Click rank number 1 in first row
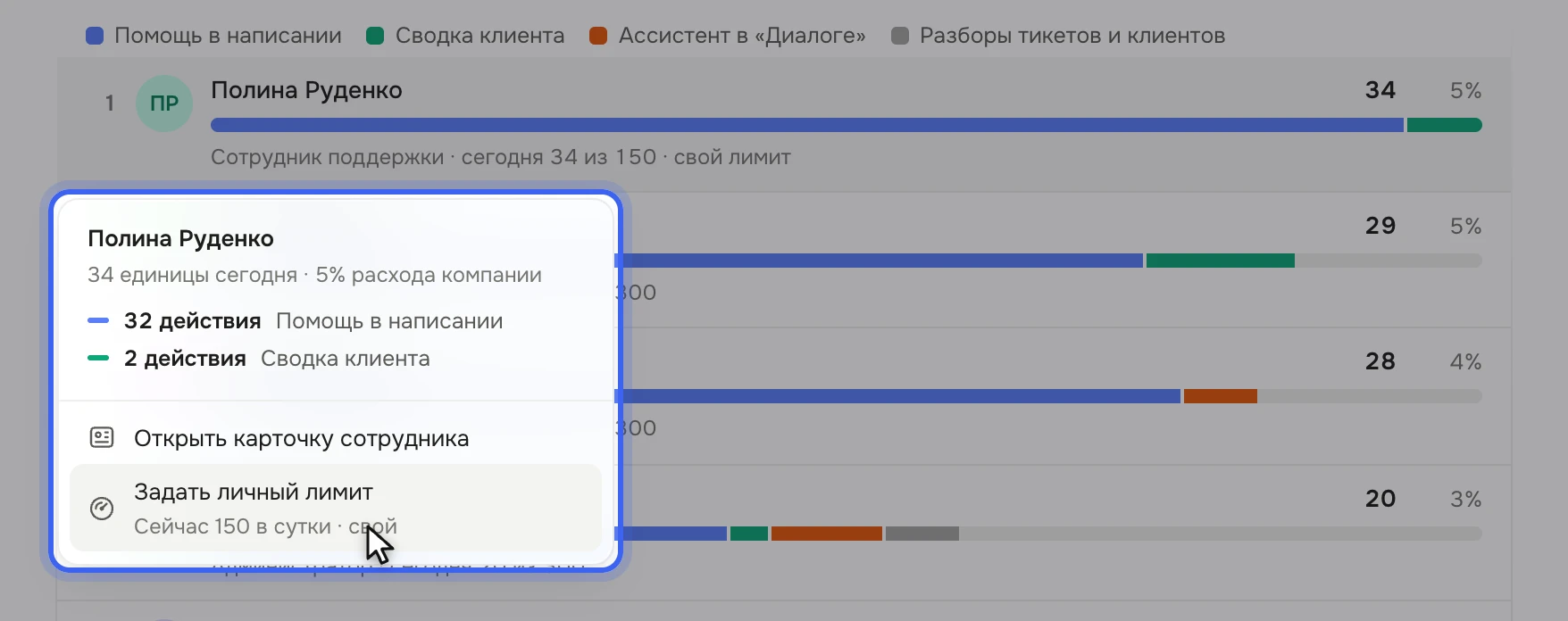1568x621 pixels. (110, 103)
